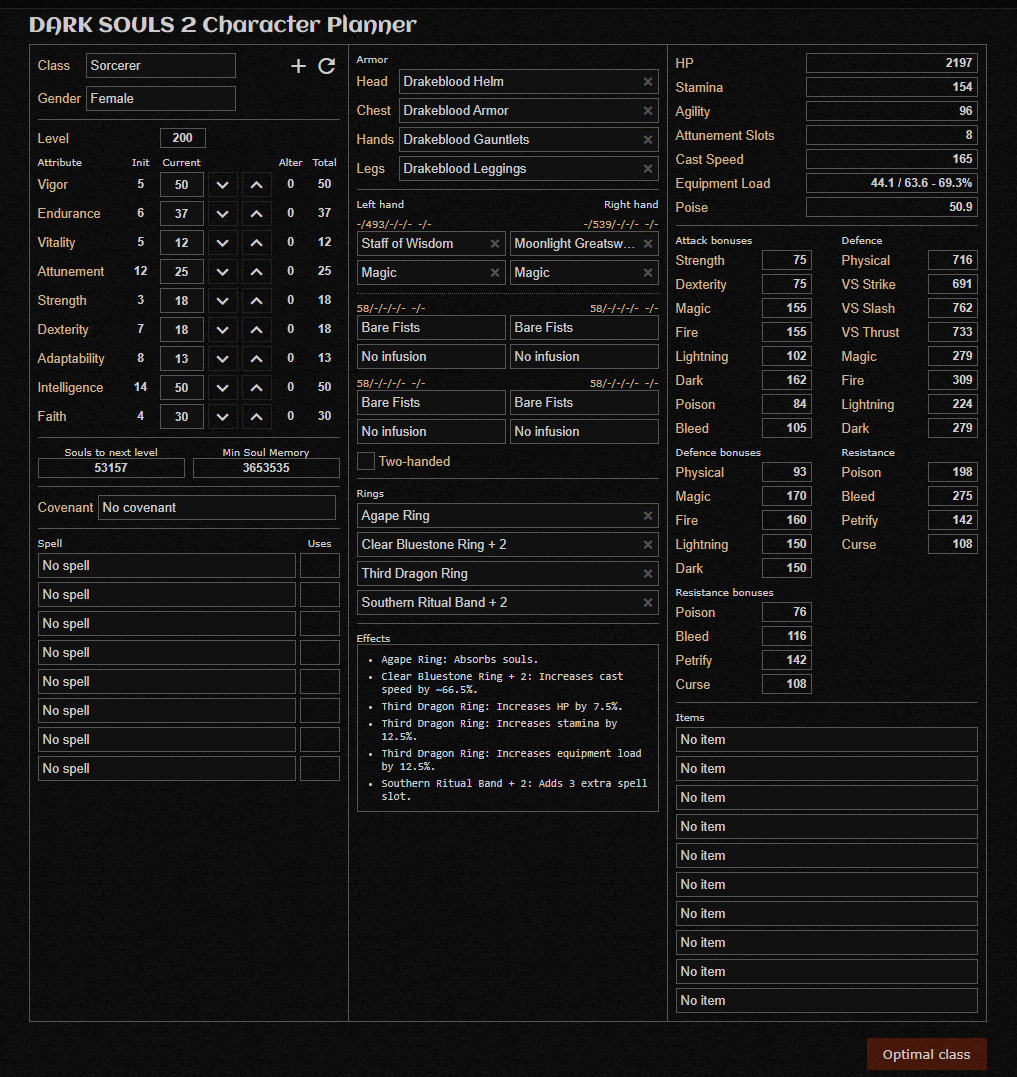
Task: Remove Southern Ritual Band + 2
Action: [x=648, y=602]
